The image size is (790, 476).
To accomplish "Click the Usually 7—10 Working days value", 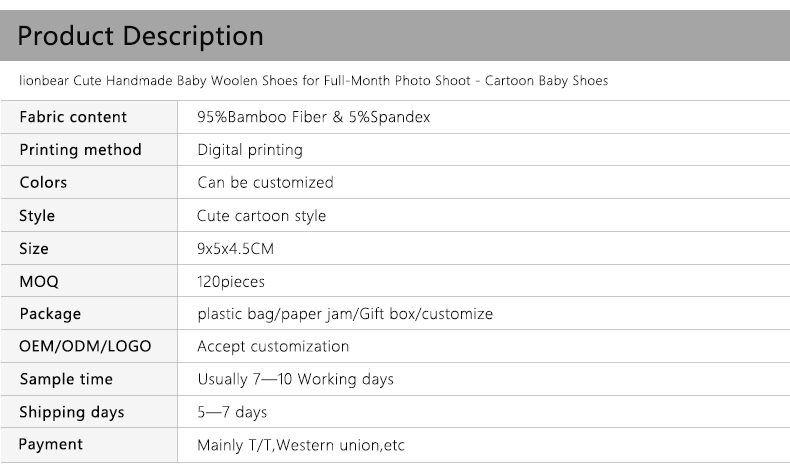I will (295, 380).
